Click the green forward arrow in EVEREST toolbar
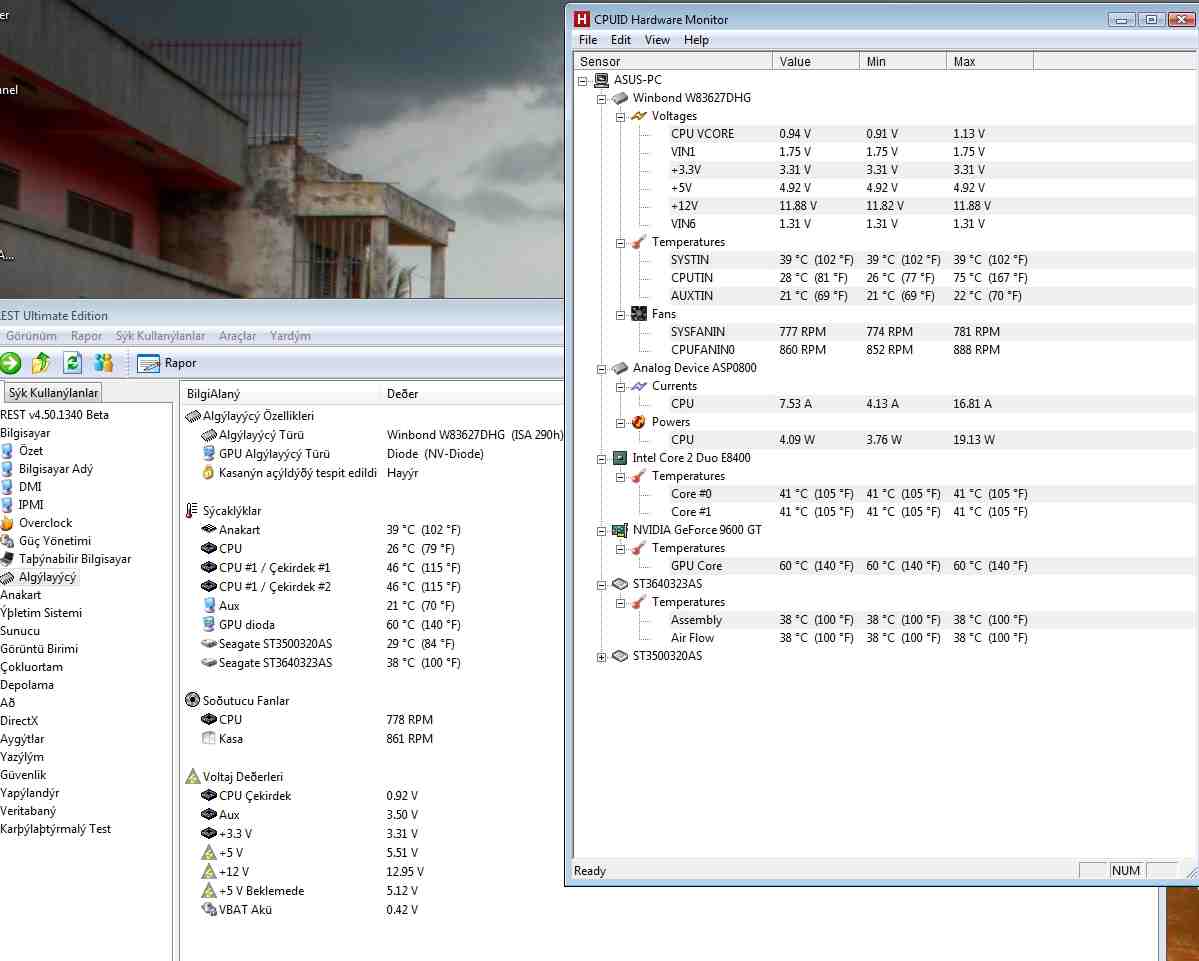Image resolution: width=1199 pixels, height=961 pixels. (10, 363)
